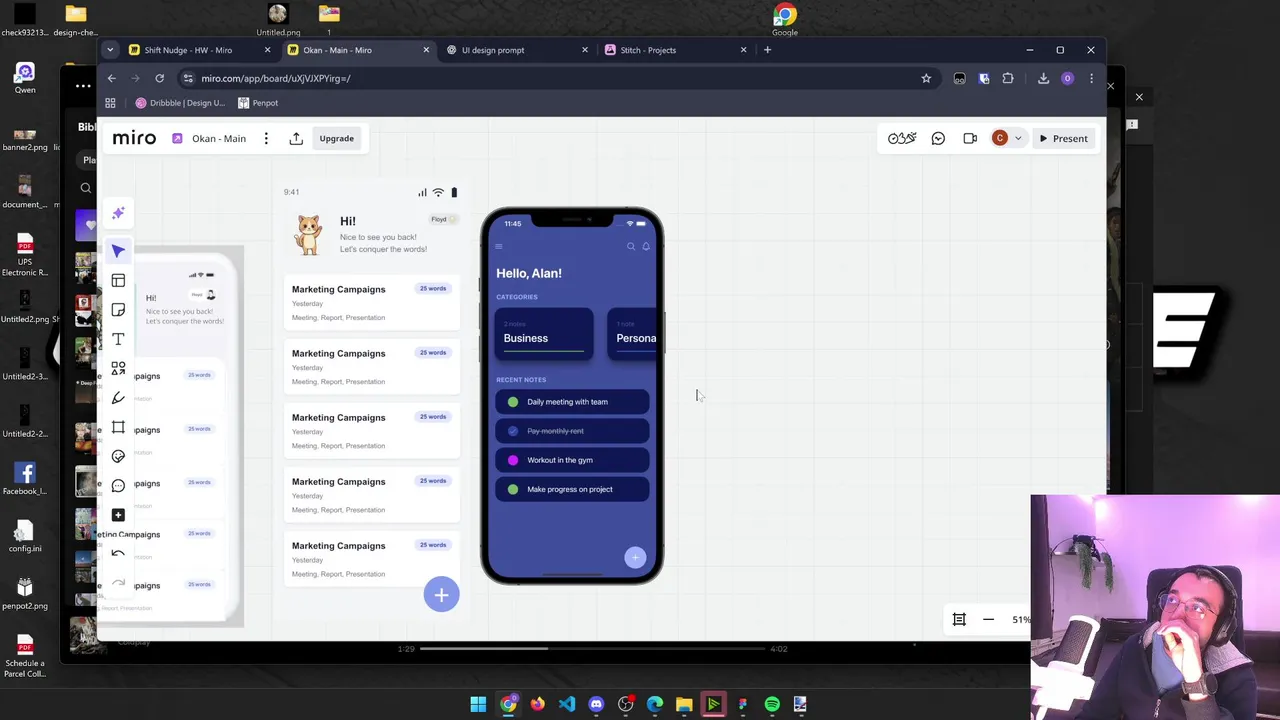Open the Stickers and emojis tool
The image size is (1280, 720).
point(118,456)
